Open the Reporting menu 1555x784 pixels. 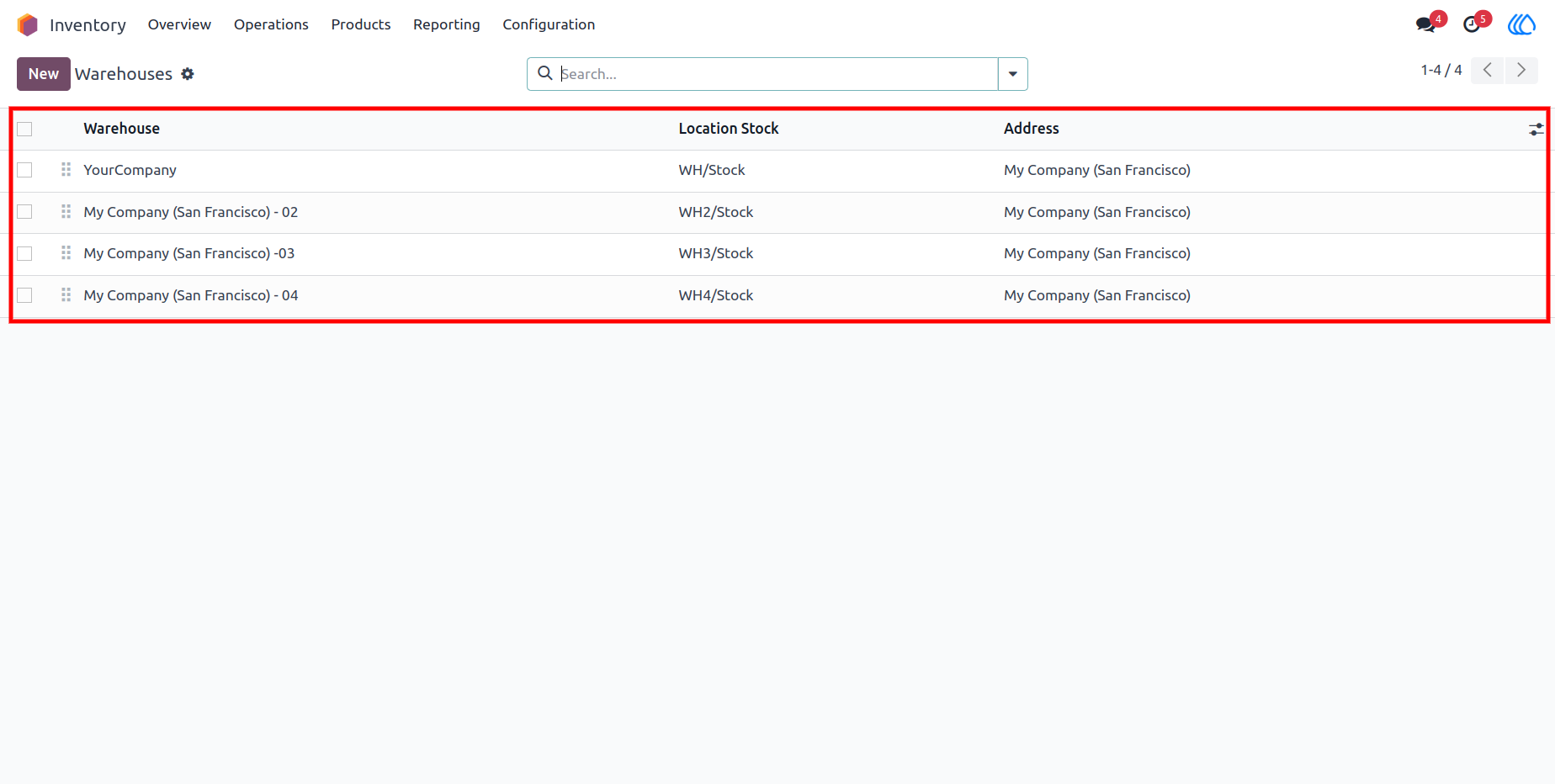point(447,24)
